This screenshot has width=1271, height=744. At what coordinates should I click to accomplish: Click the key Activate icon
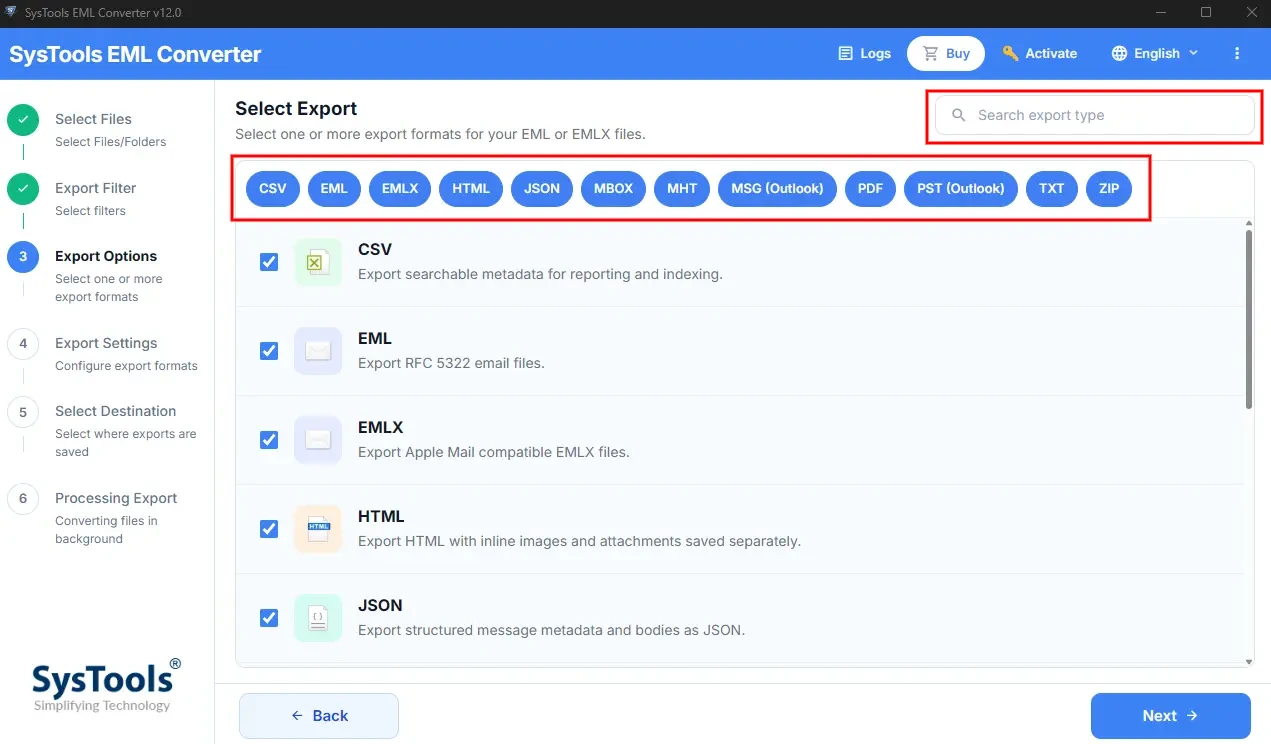click(1010, 53)
